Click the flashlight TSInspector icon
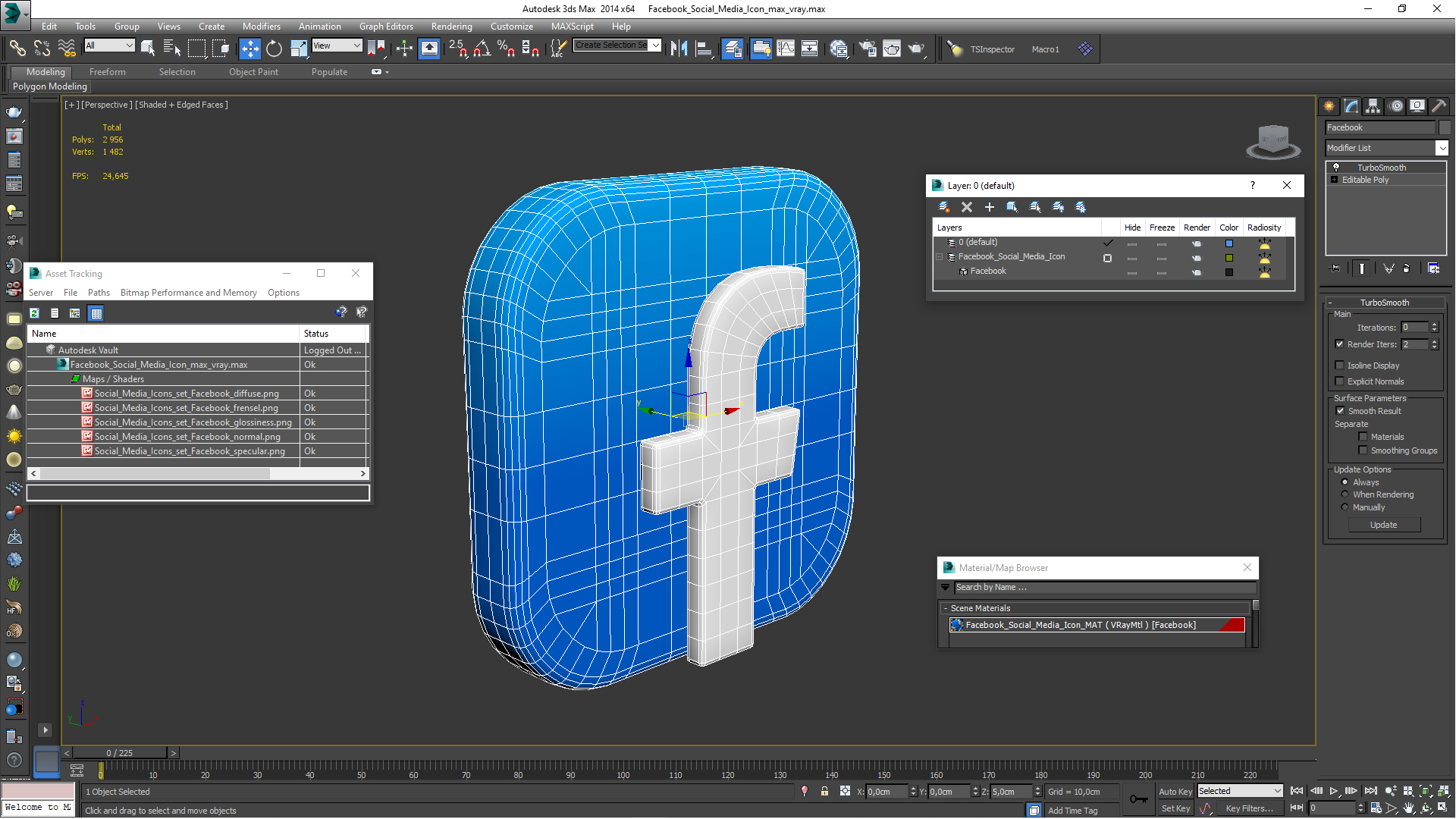1456x819 pixels. (x=955, y=49)
